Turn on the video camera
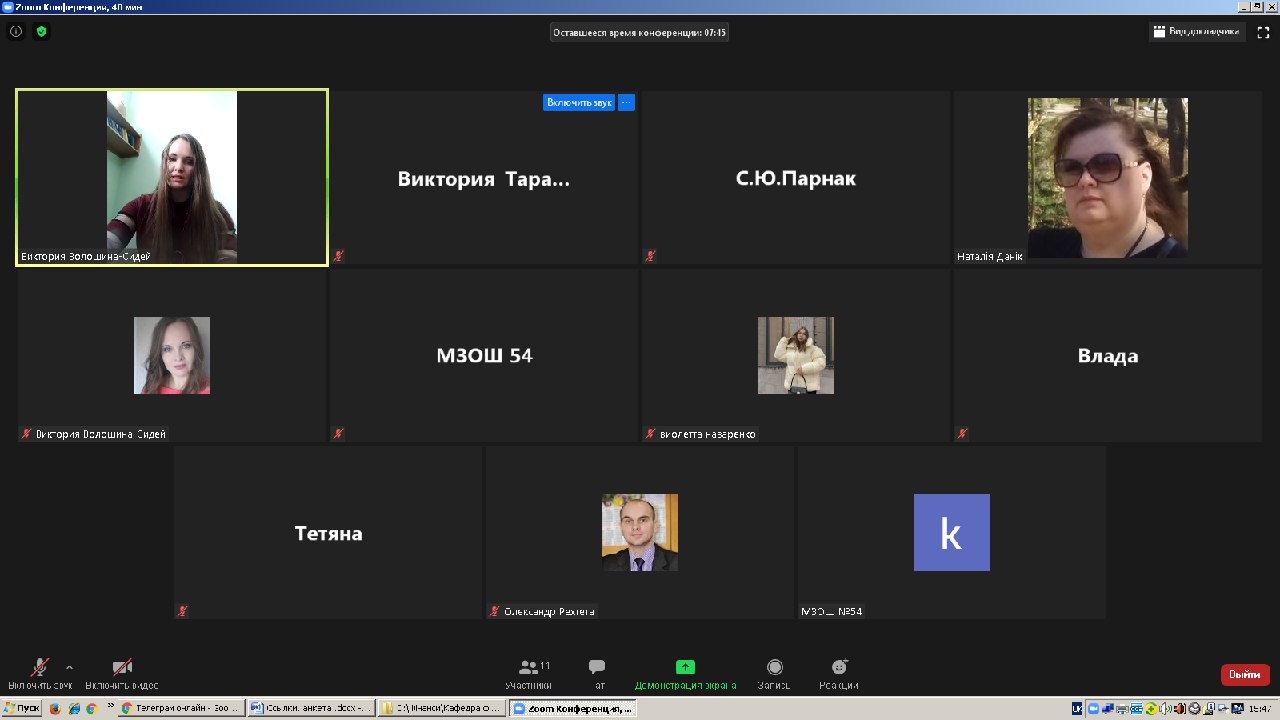Viewport: 1280px width, 720px height. 122,674
